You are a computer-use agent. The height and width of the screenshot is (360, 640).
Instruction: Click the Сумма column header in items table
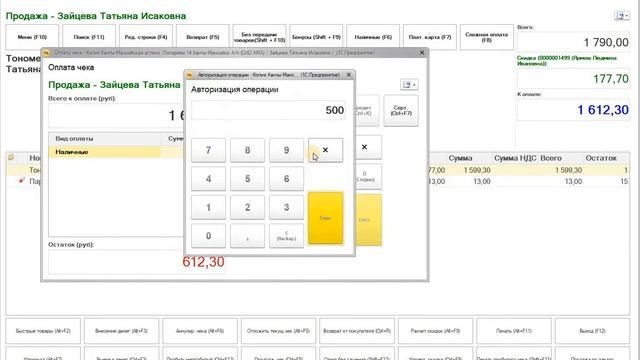(460, 158)
